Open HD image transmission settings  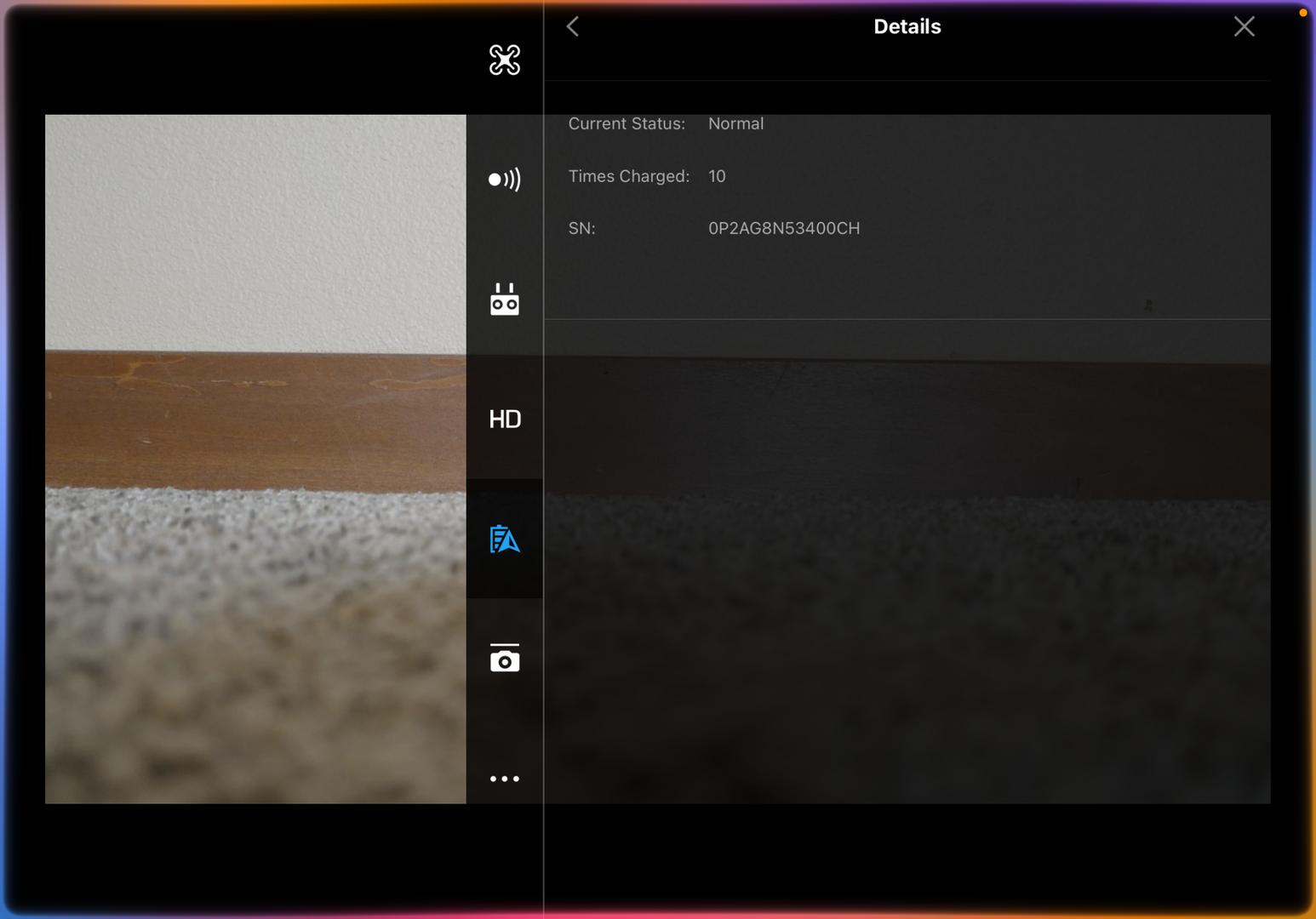[505, 419]
